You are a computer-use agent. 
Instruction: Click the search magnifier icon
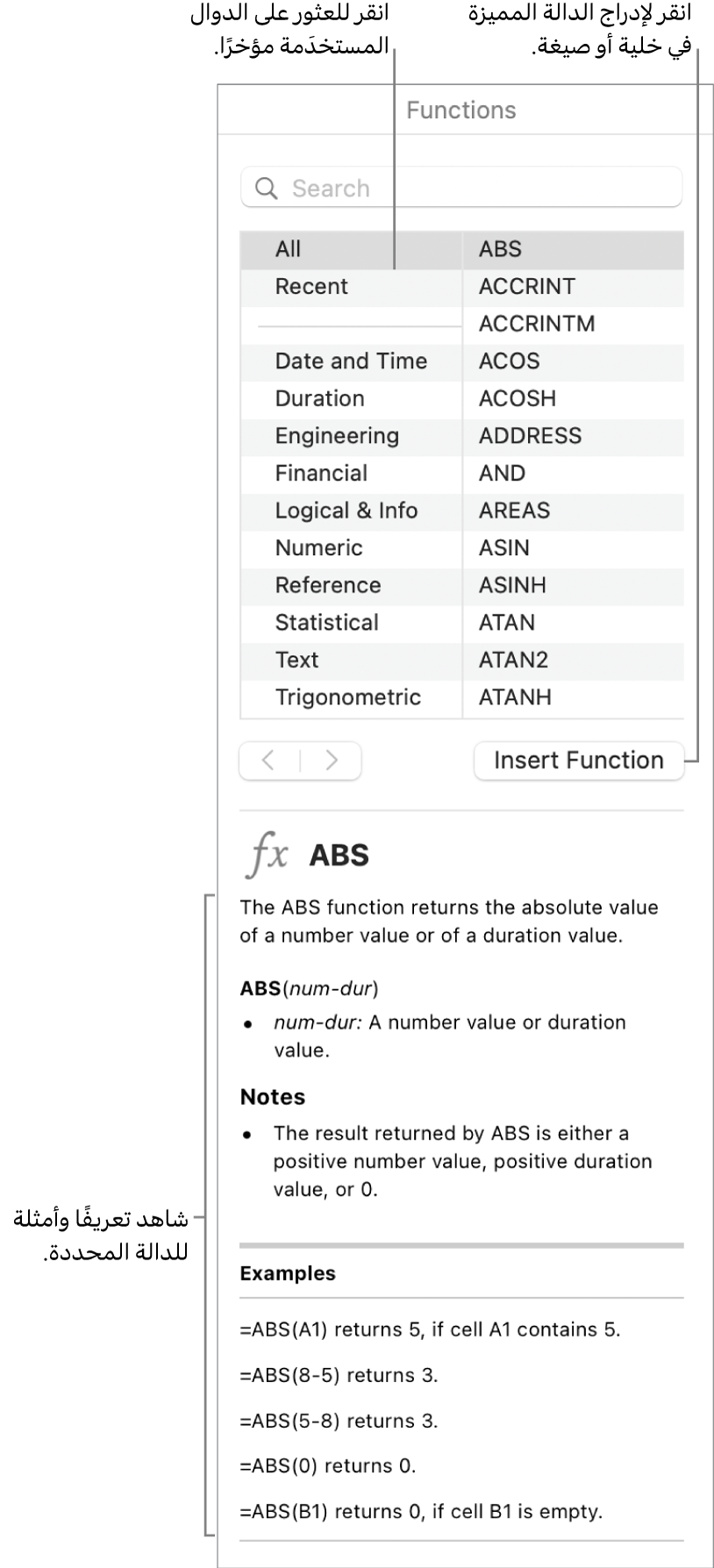[x=267, y=189]
